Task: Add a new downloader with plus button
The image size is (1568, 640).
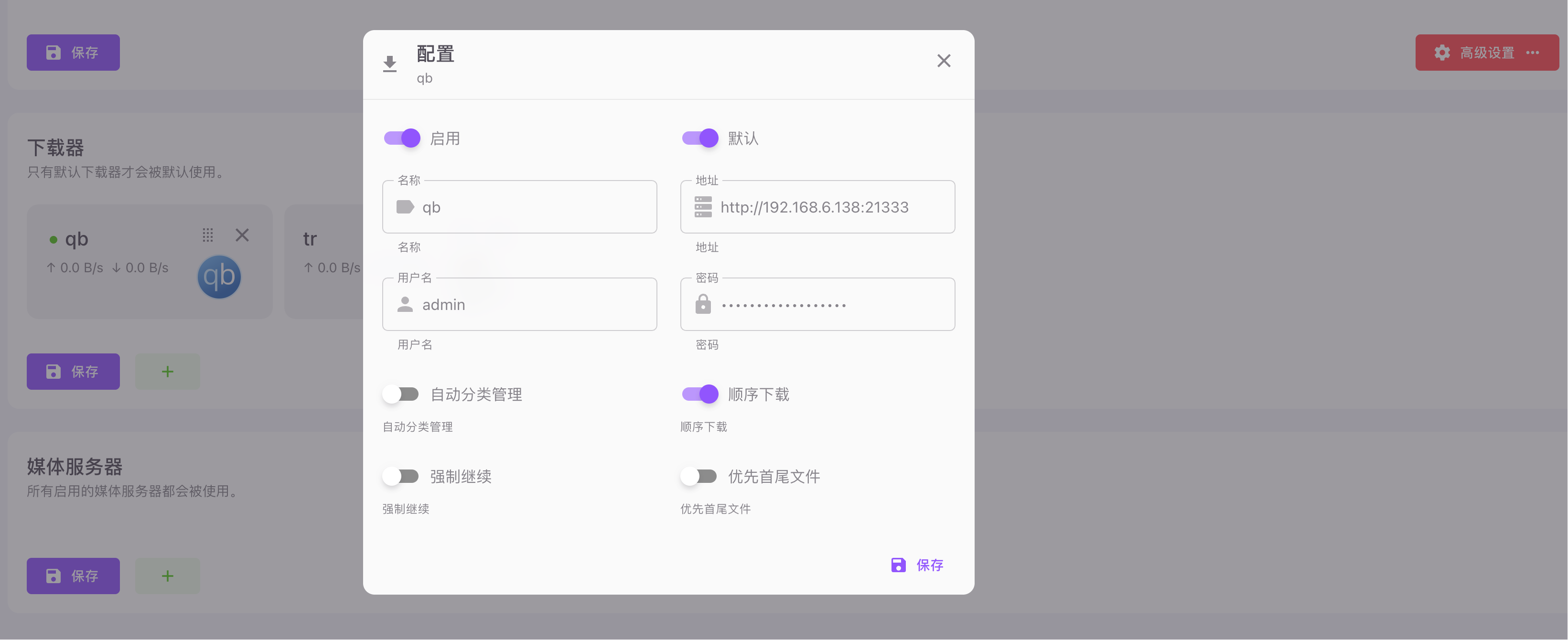Action: point(167,372)
